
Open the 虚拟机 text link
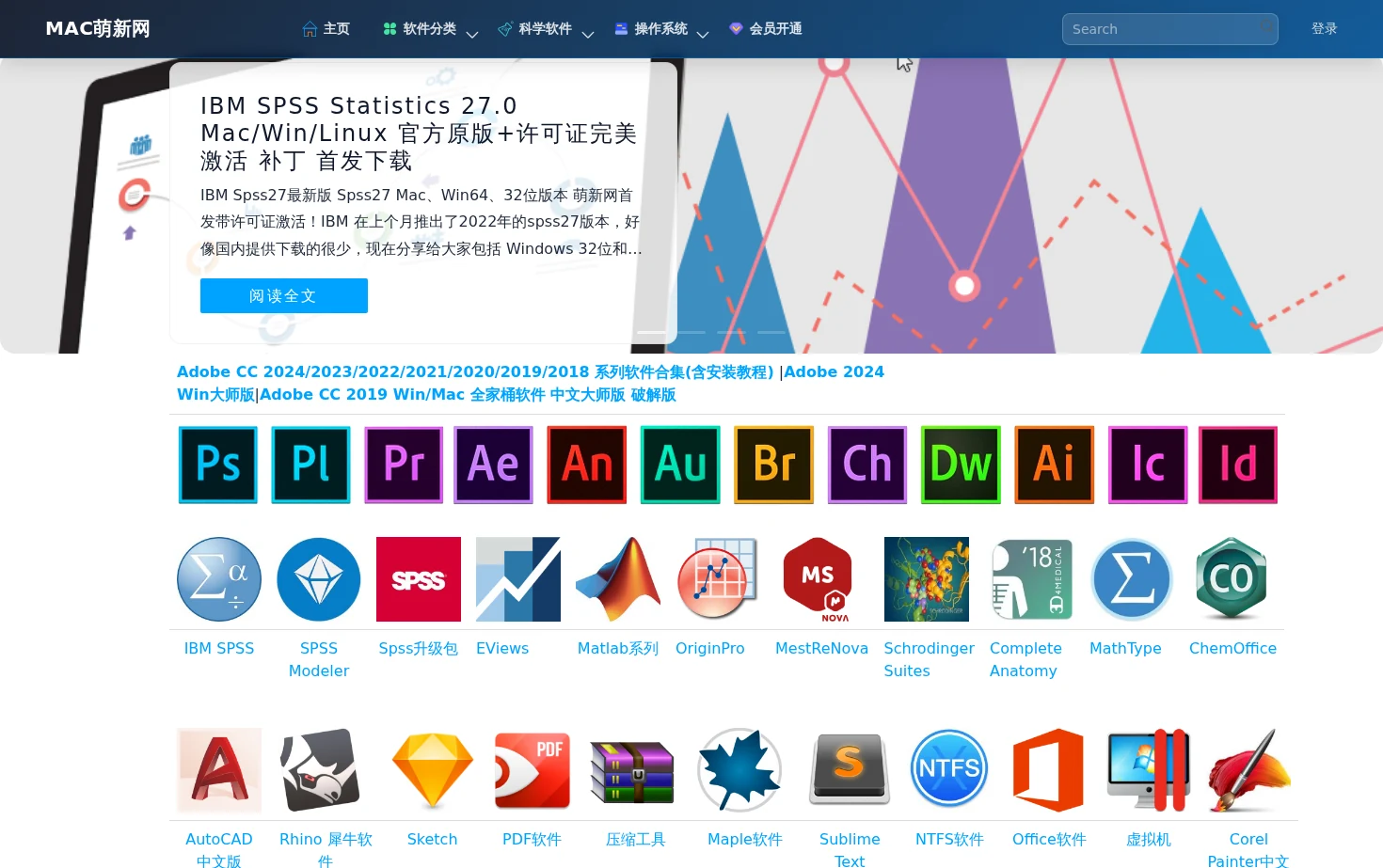point(1149,840)
